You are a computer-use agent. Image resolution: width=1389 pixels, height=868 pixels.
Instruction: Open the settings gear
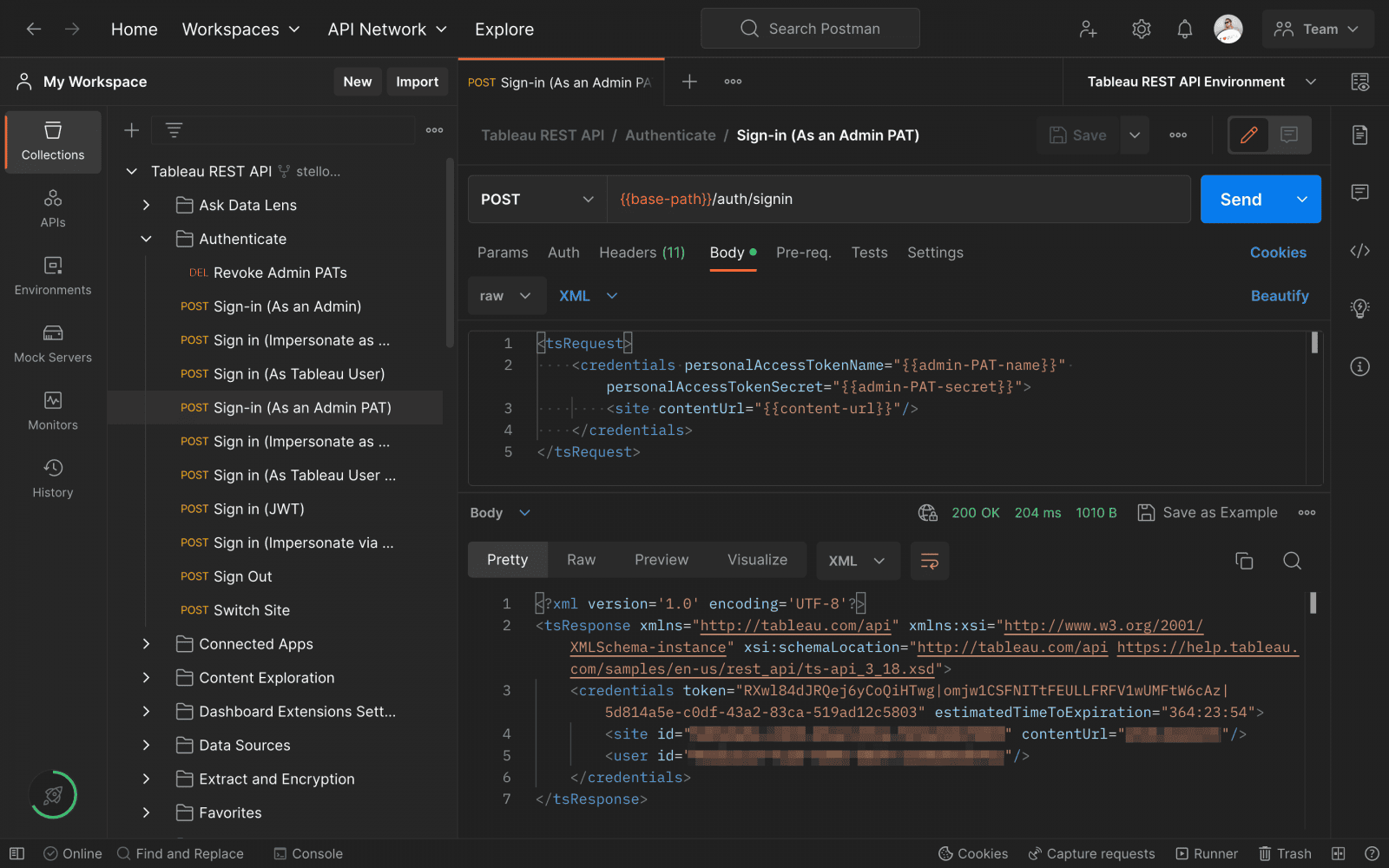point(1142,30)
